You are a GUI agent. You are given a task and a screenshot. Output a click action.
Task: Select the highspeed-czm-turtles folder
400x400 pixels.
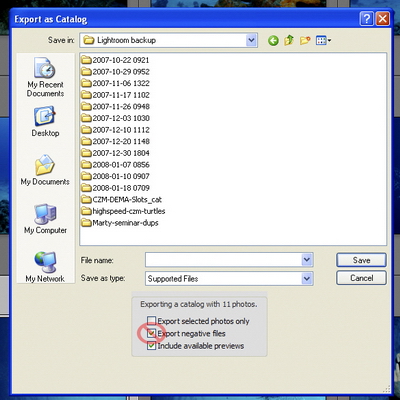tap(123, 211)
